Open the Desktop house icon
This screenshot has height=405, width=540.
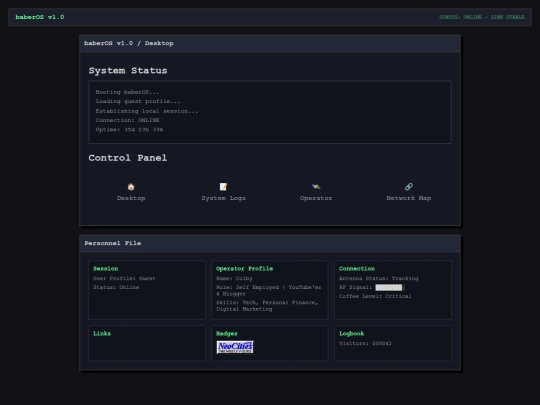[x=131, y=187]
